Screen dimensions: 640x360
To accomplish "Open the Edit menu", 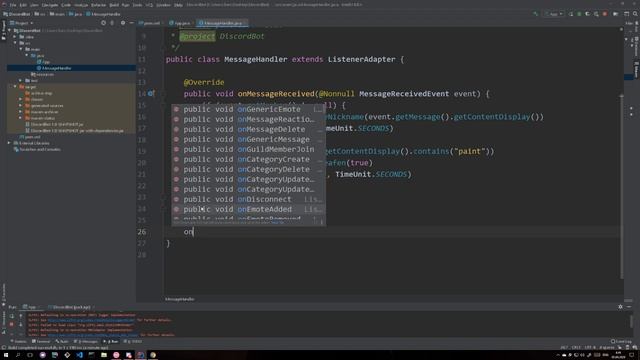I will coord(23,5).
